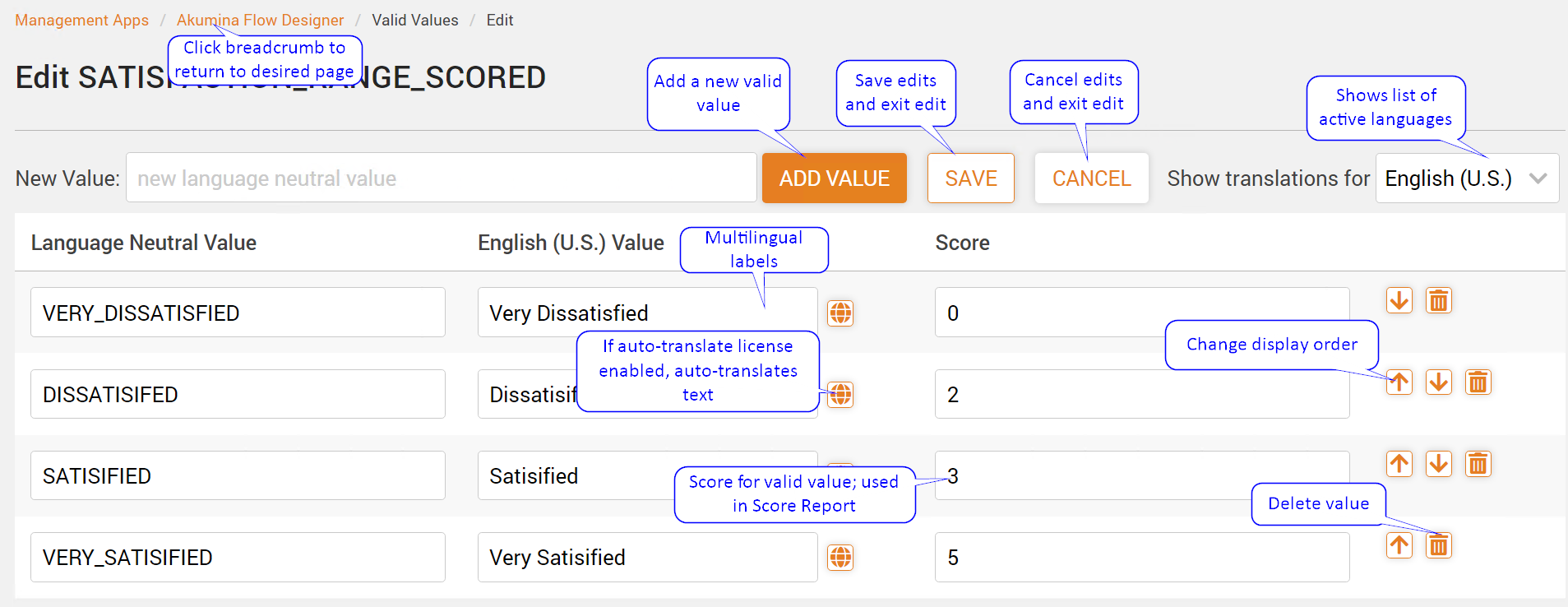This screenshot has width=1568, height=607.
Task: Edit the SATISIFIED language neutral field
Action: (x=238, y=475)
